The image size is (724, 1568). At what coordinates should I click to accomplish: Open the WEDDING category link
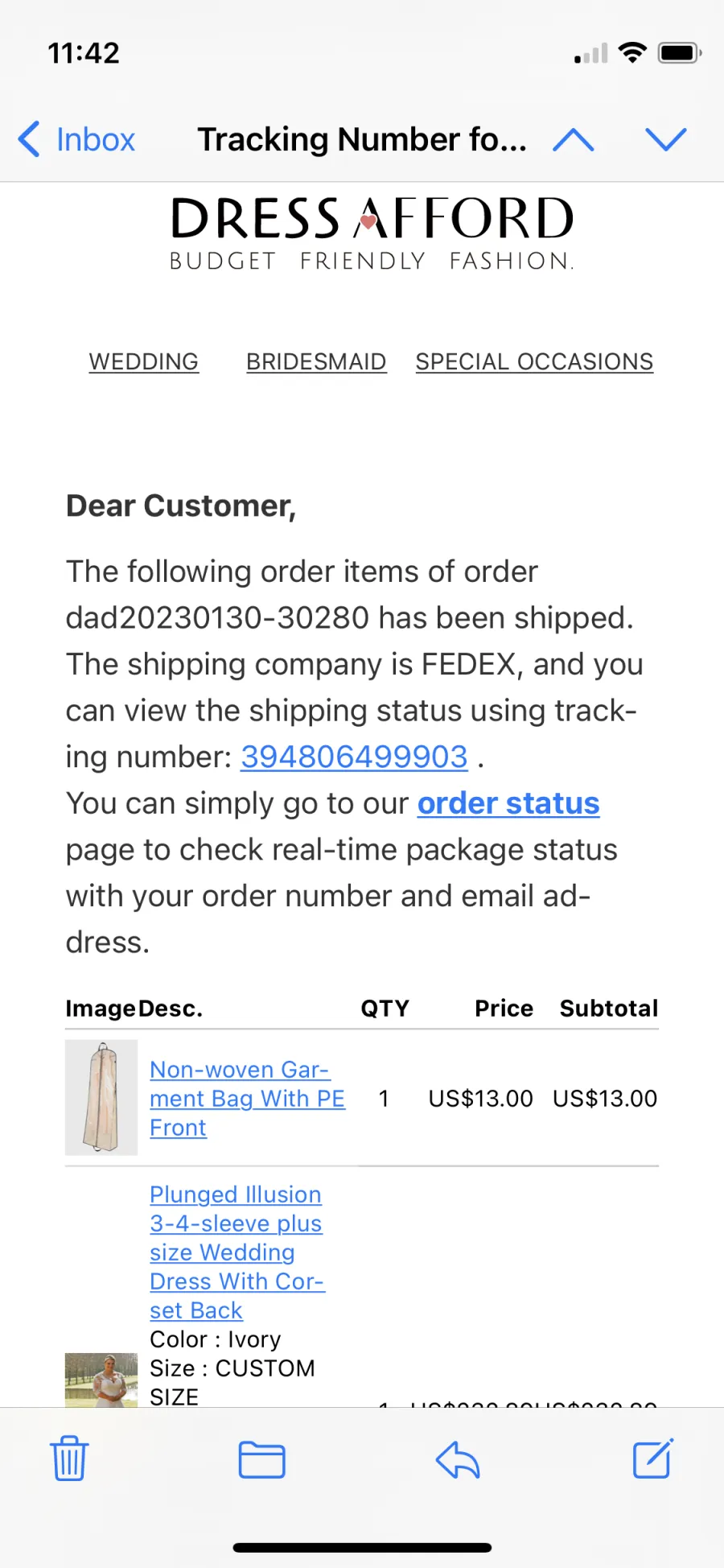pos(144,362)
